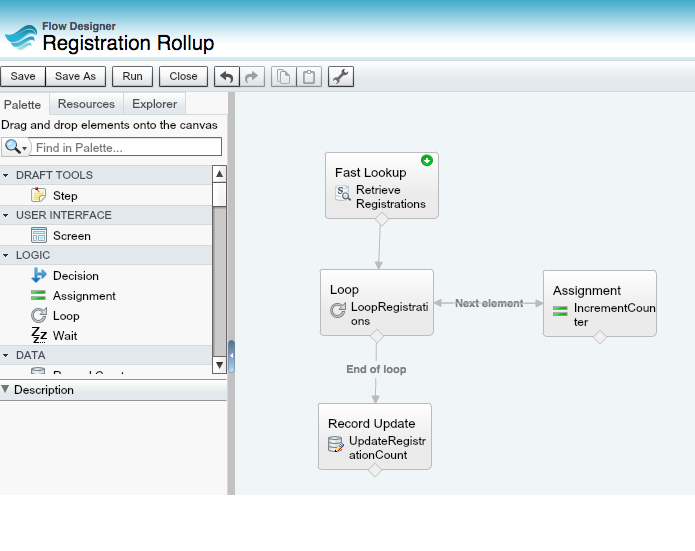Select the Wait element icon
695x551 pixels.
[x=39, y=335]
